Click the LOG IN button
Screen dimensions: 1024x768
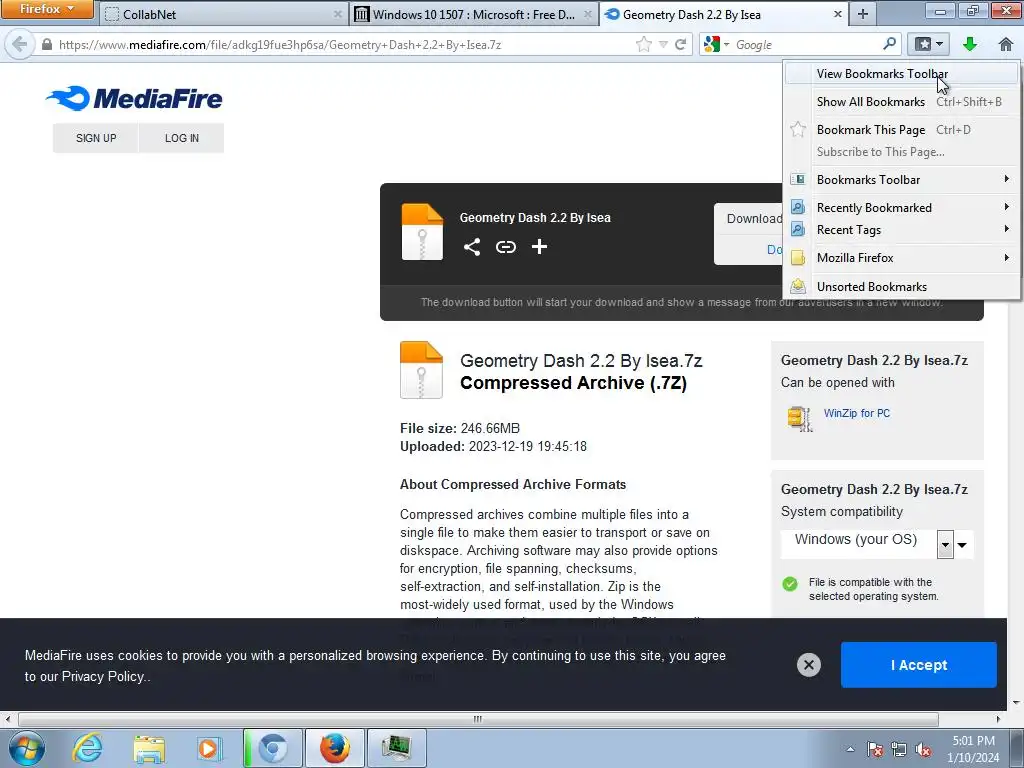point(182,138)
